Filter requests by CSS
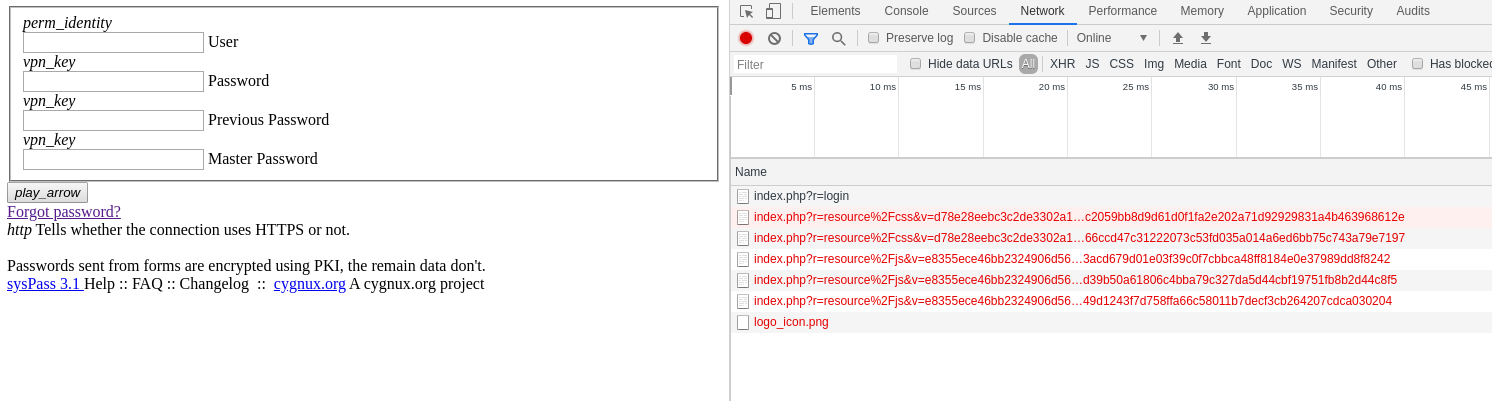Screen dimensions: 1492x401 pyautogui.click(x=1121, y=64)
